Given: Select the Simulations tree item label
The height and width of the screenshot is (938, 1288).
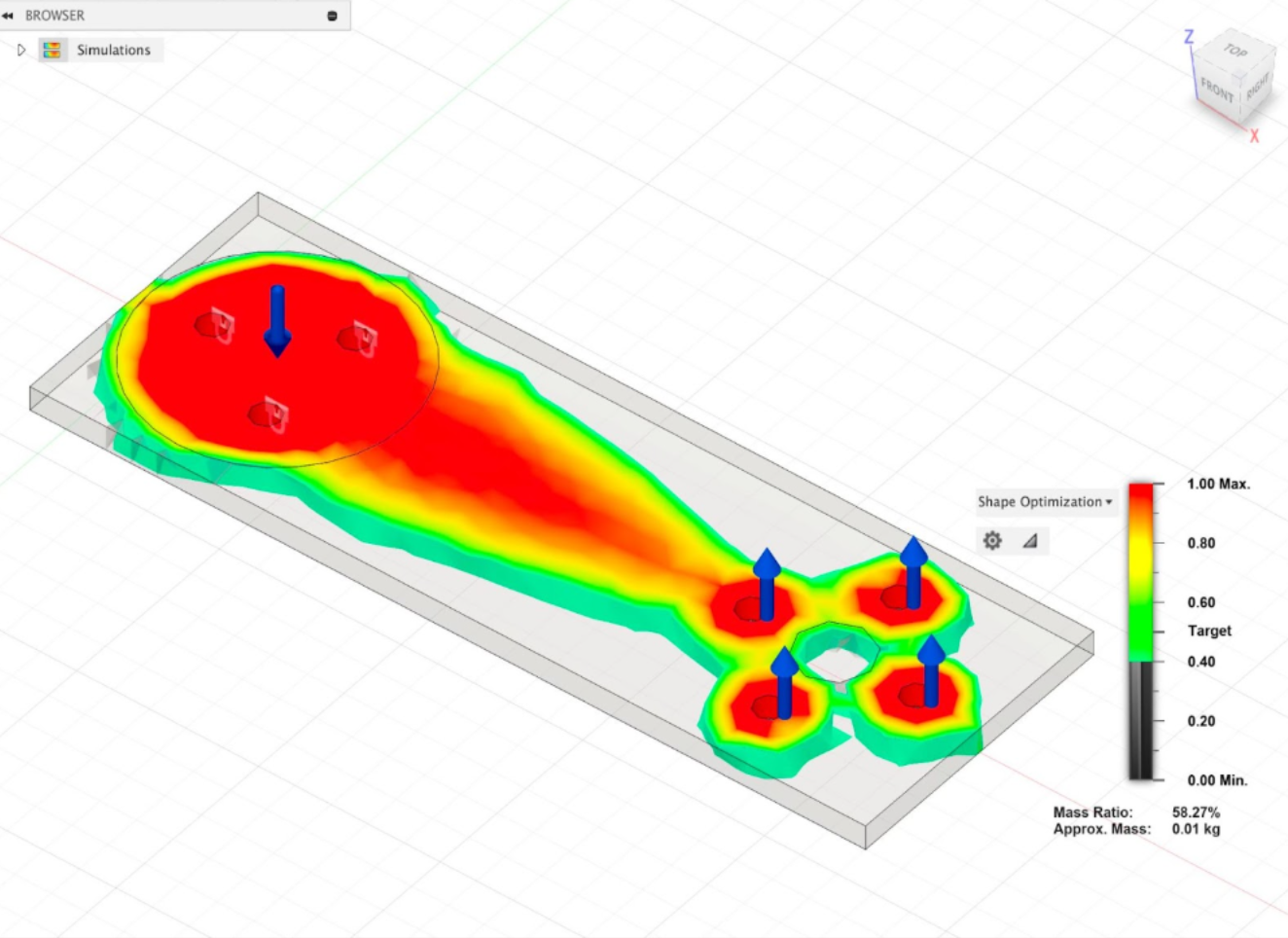Looking at the screenshot, I should [x=114, y=50].
